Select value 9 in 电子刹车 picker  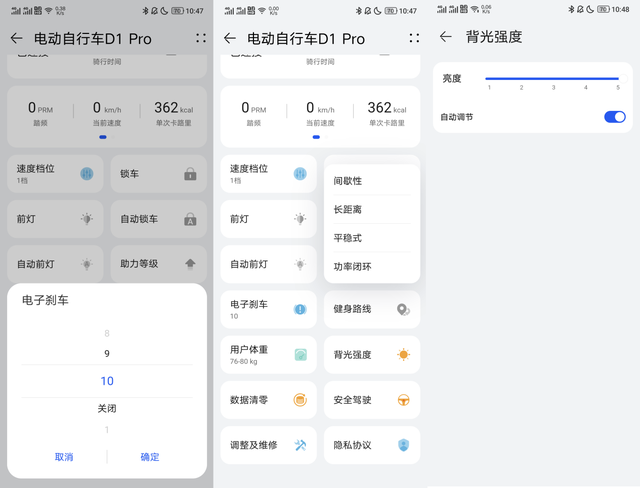(x=107, y=354)
